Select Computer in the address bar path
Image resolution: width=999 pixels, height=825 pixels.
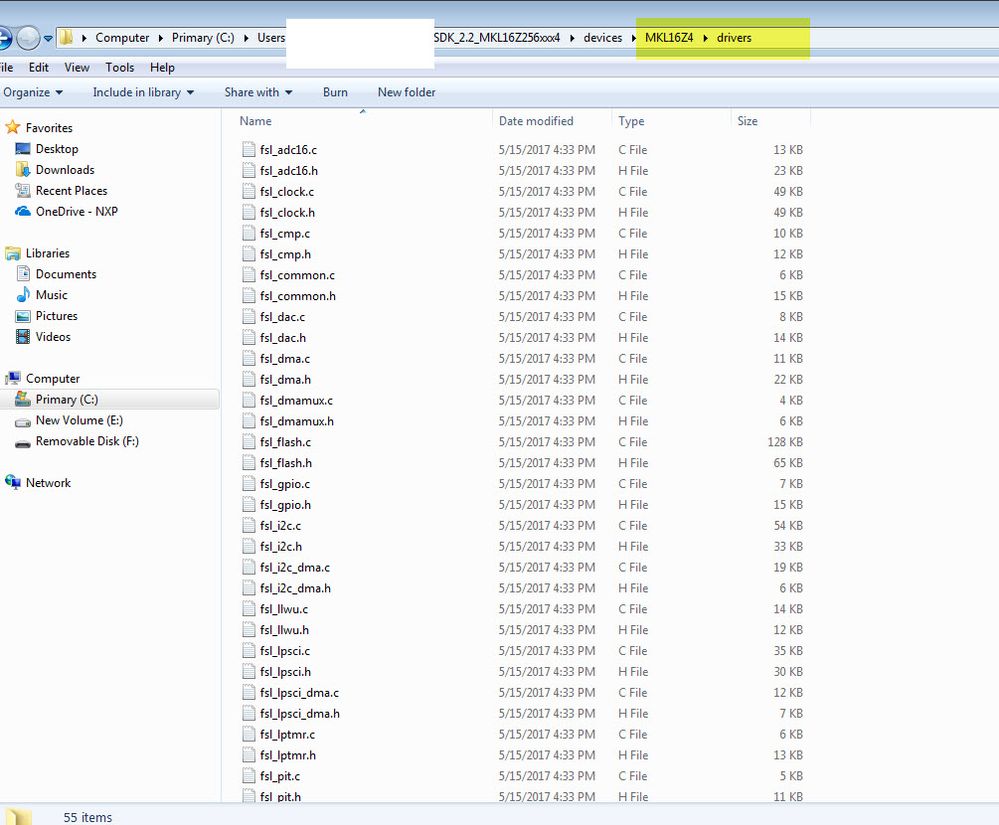[122, 38]
